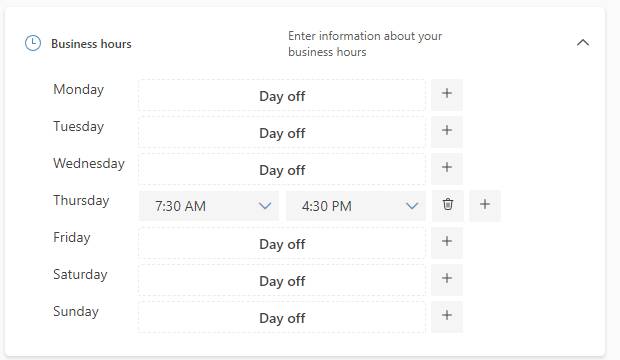Open the 7:30 AM start time dropdown

[209, 206]
